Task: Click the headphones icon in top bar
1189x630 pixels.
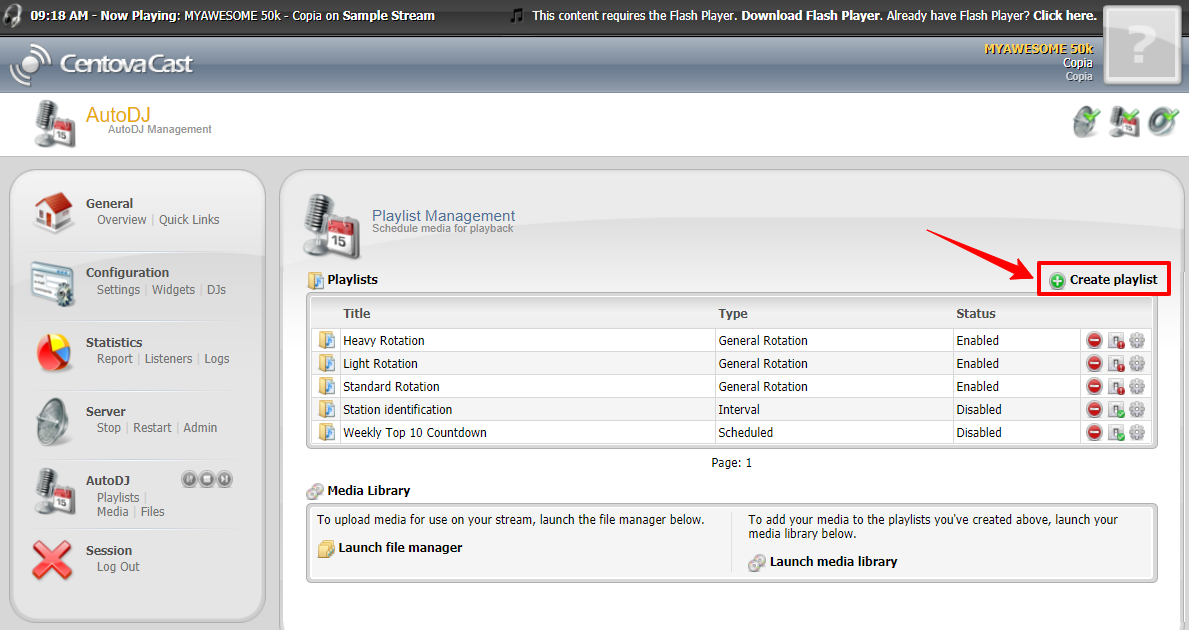Action: point(13,15)
